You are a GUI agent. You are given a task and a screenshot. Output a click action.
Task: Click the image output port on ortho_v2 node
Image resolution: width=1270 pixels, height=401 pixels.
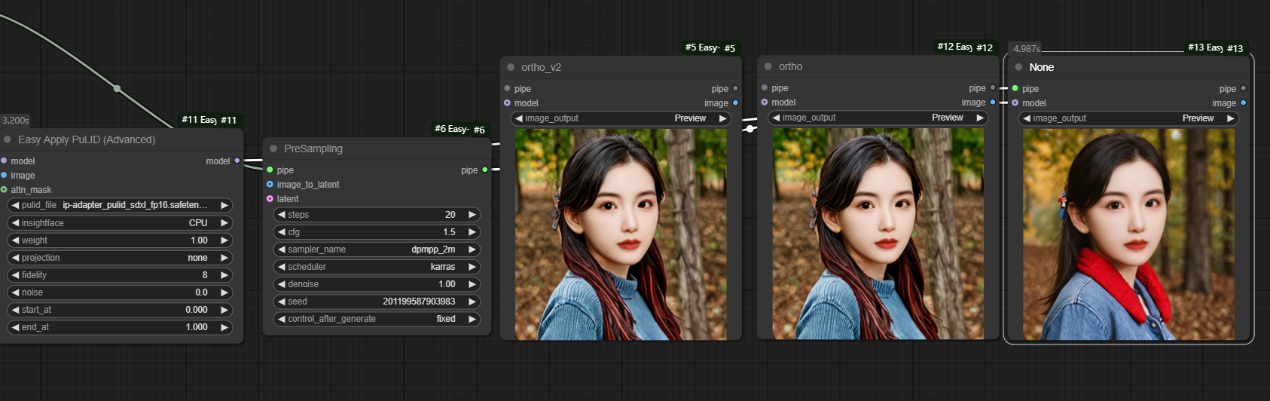click(x=736, y=103)
